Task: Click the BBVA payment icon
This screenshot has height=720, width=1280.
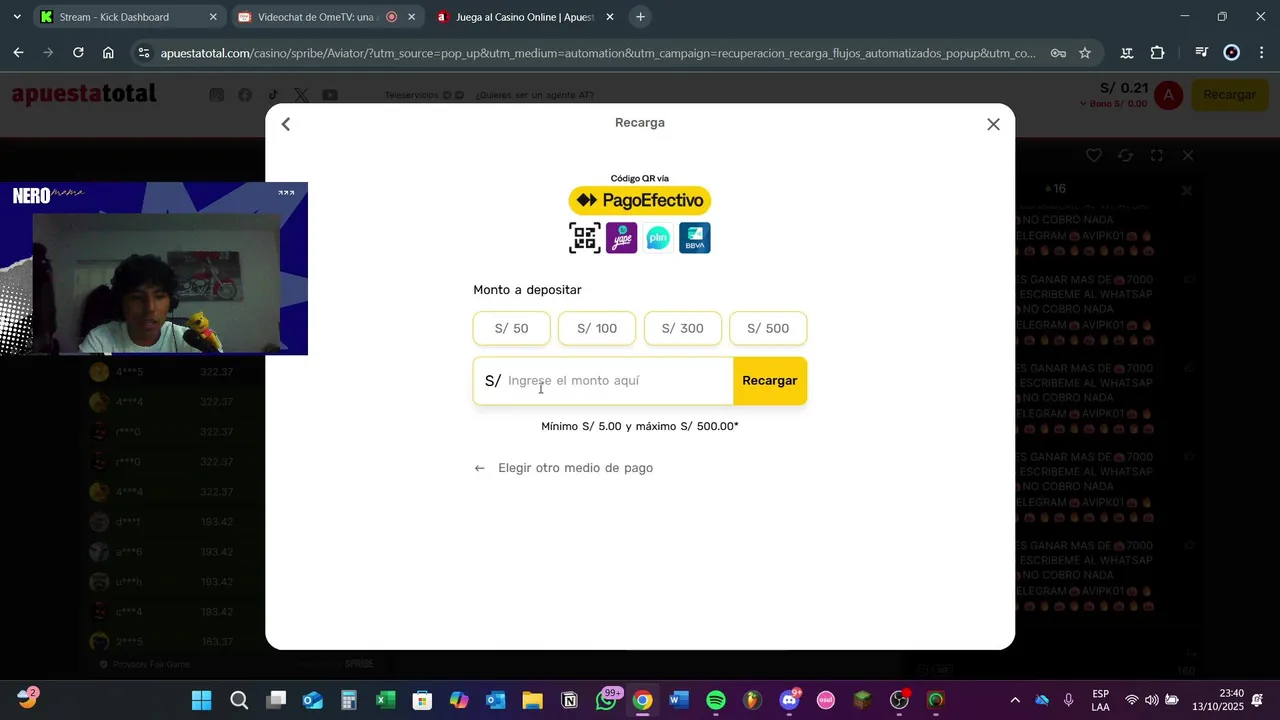Action: [695, 238]
